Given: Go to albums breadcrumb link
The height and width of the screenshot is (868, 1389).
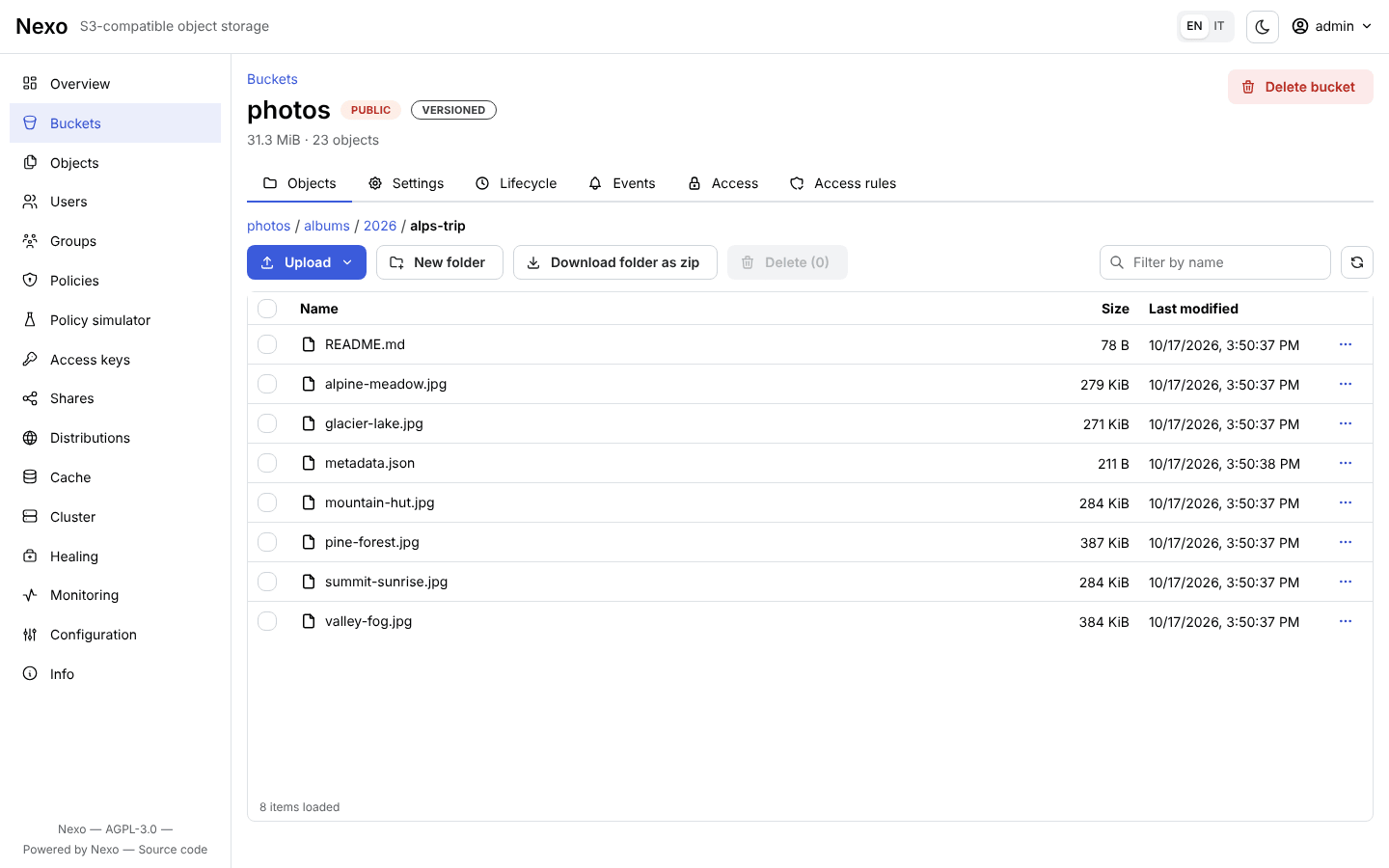Looking at the screenshot, I should point(327,226).
